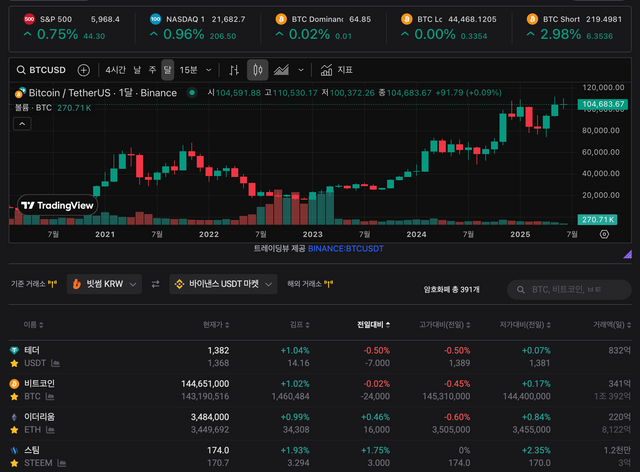Sort the table by 거래액(일) column
The height and width of the screenshot is (472, 640).
click(x=612, y=325)
